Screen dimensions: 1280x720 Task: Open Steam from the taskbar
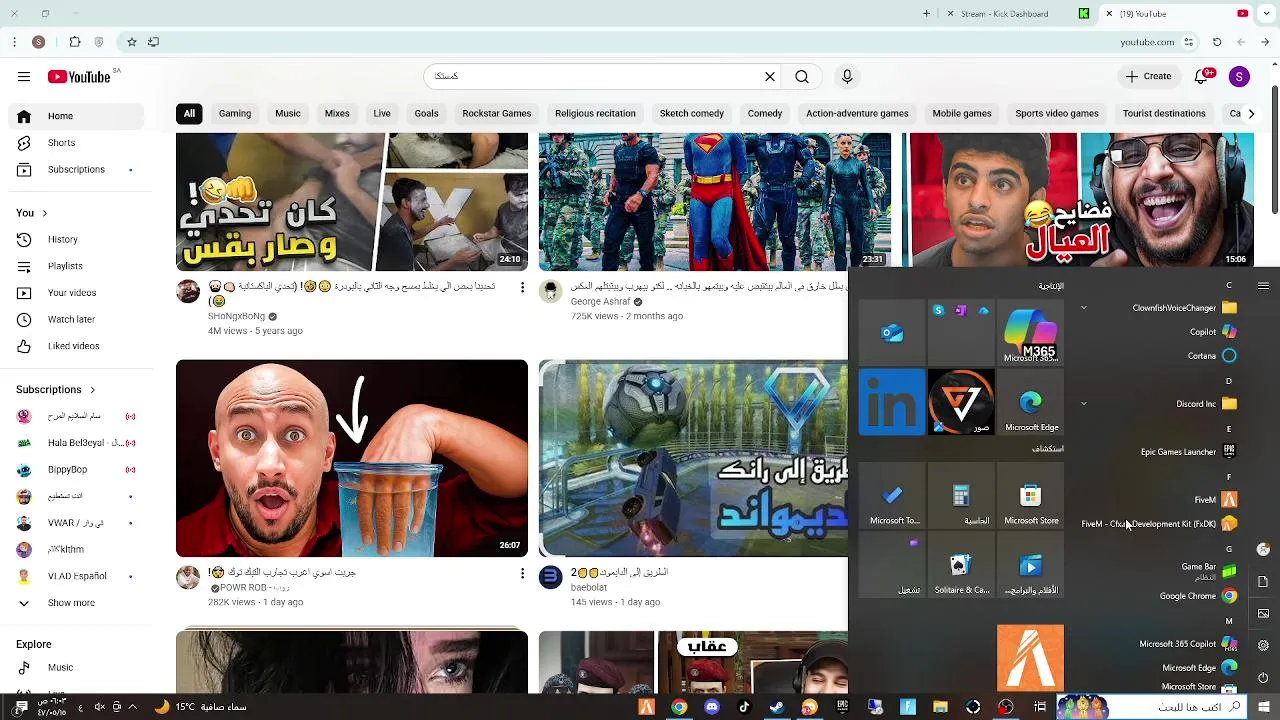pos(776,707)
